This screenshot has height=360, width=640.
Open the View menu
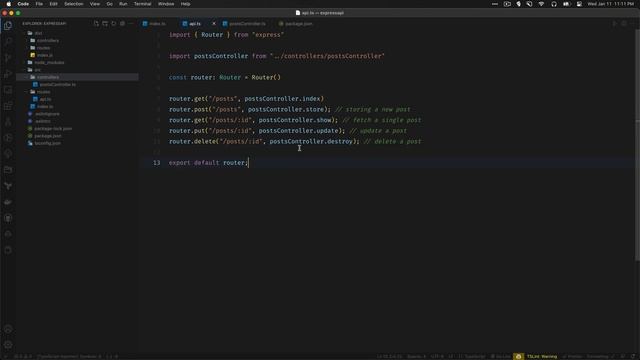click(95, 4)
